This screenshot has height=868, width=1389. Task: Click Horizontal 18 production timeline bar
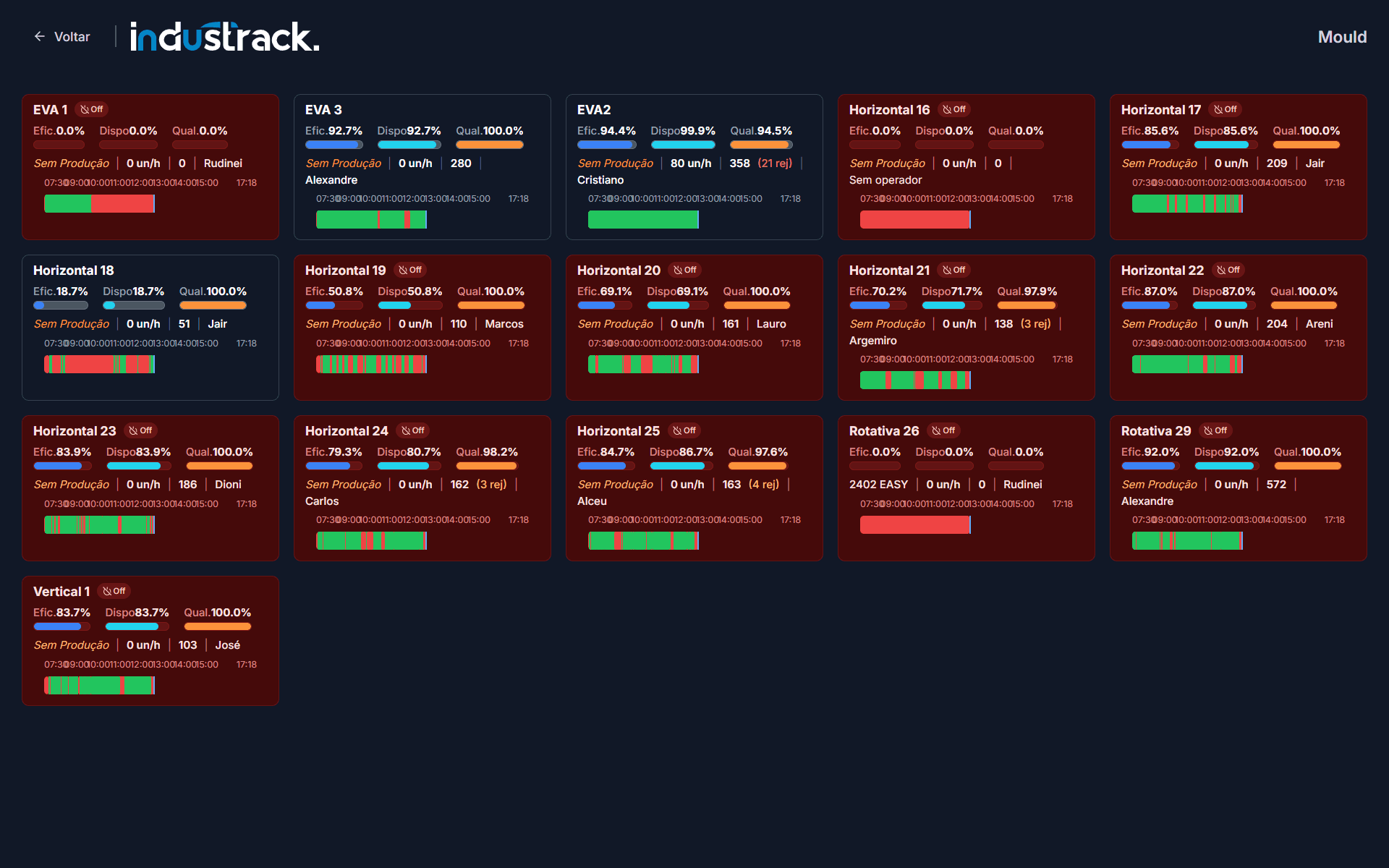pos(100,365)
